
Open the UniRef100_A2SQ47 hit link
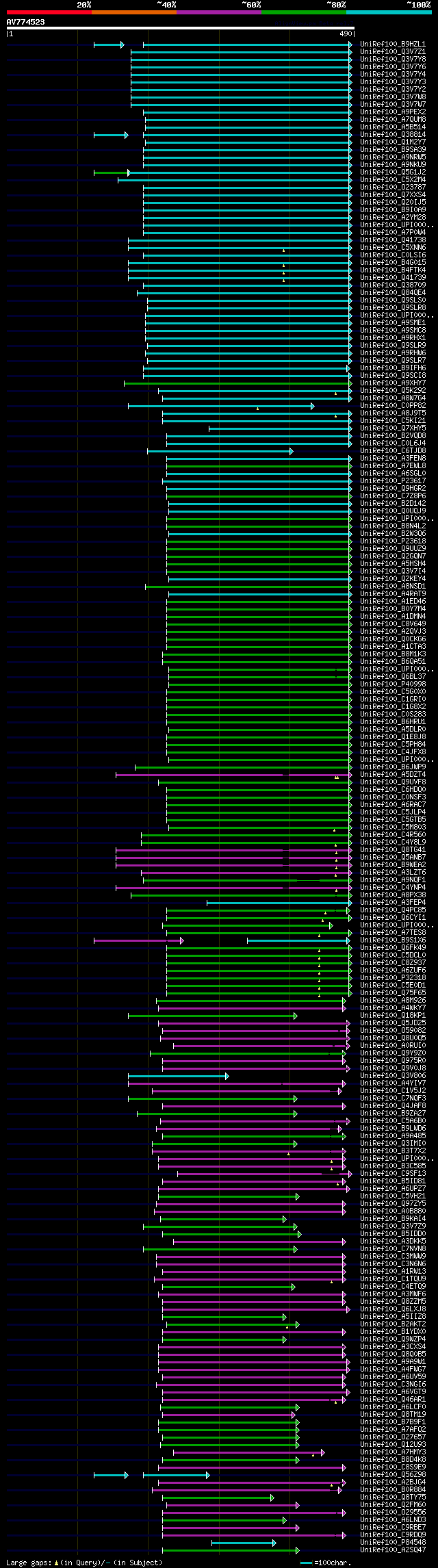(393, 1550)
